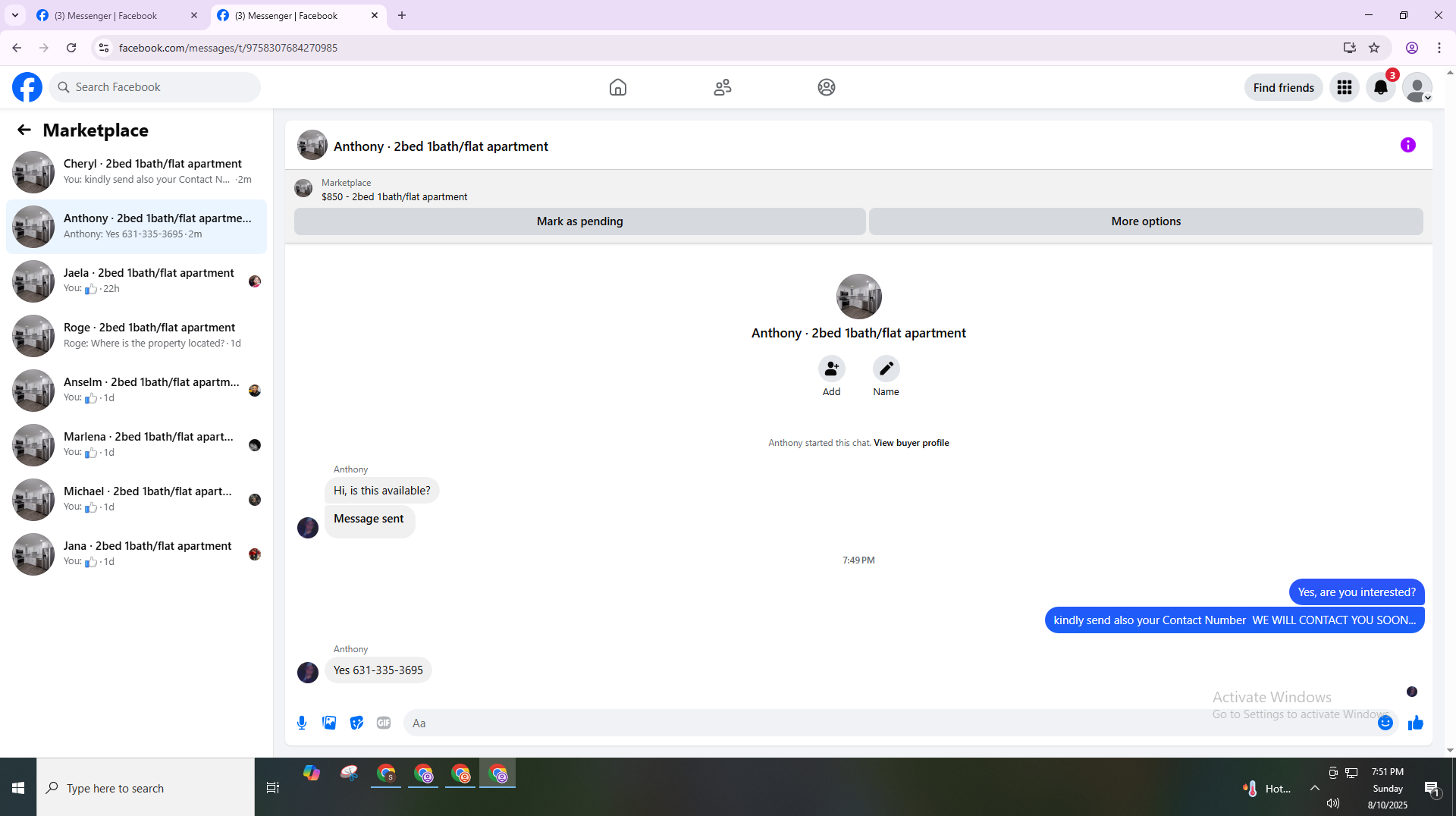Reload the page
Image resolution: width=1456 pixels, height=816 pixels.
71,48
